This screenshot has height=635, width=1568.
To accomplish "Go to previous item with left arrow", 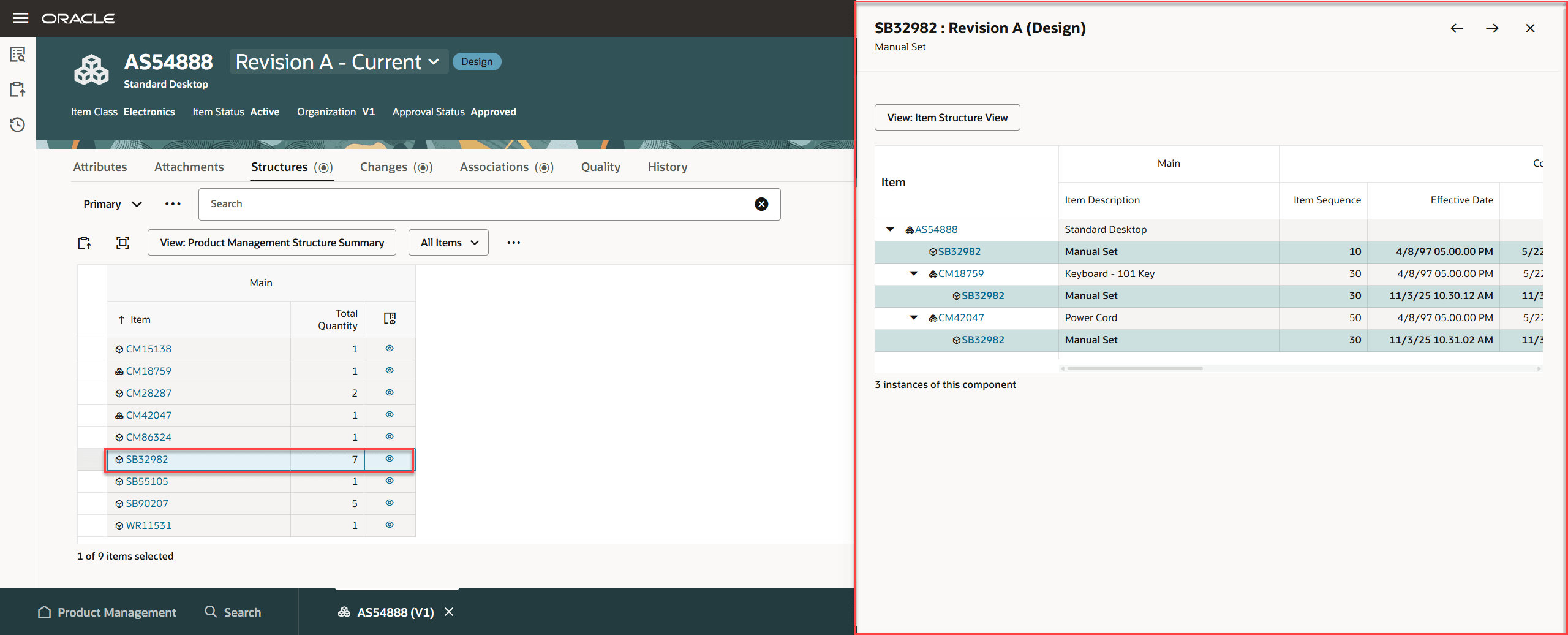I will click(x=1457, y=28).
